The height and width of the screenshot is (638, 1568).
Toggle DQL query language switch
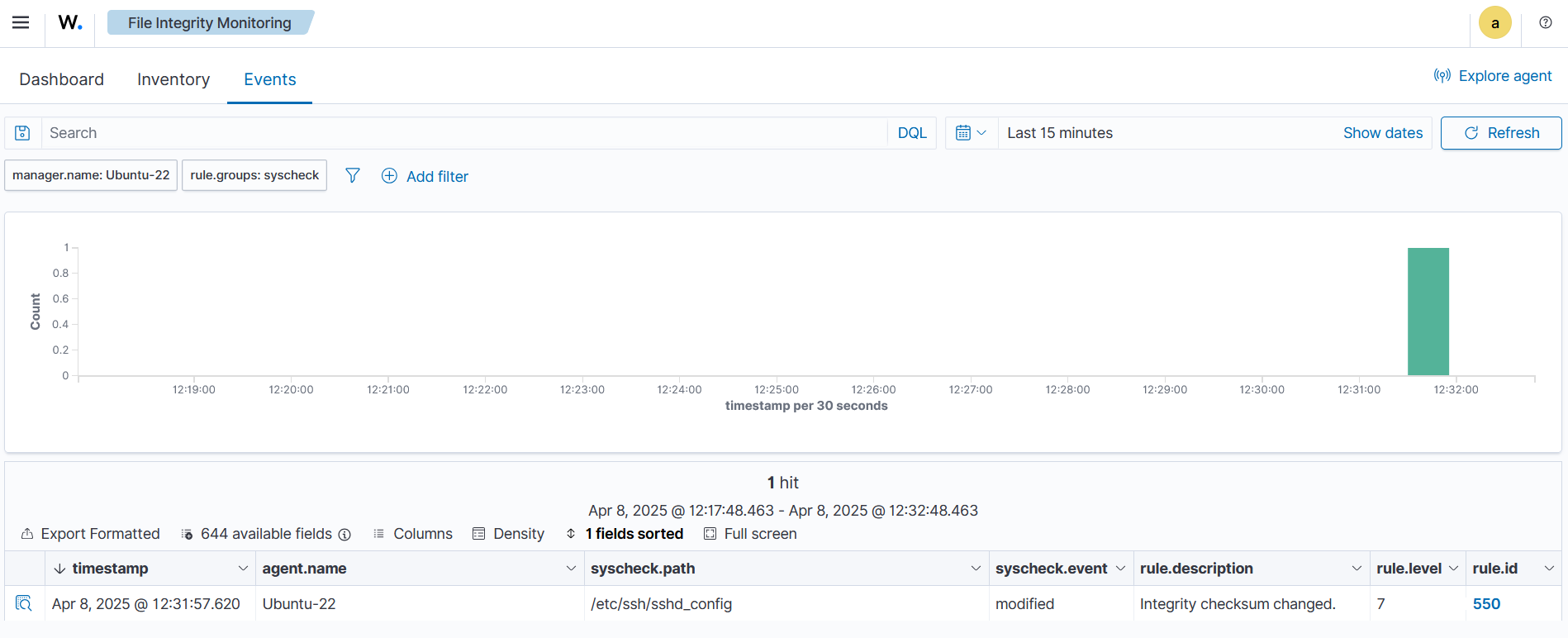point(911,133)
